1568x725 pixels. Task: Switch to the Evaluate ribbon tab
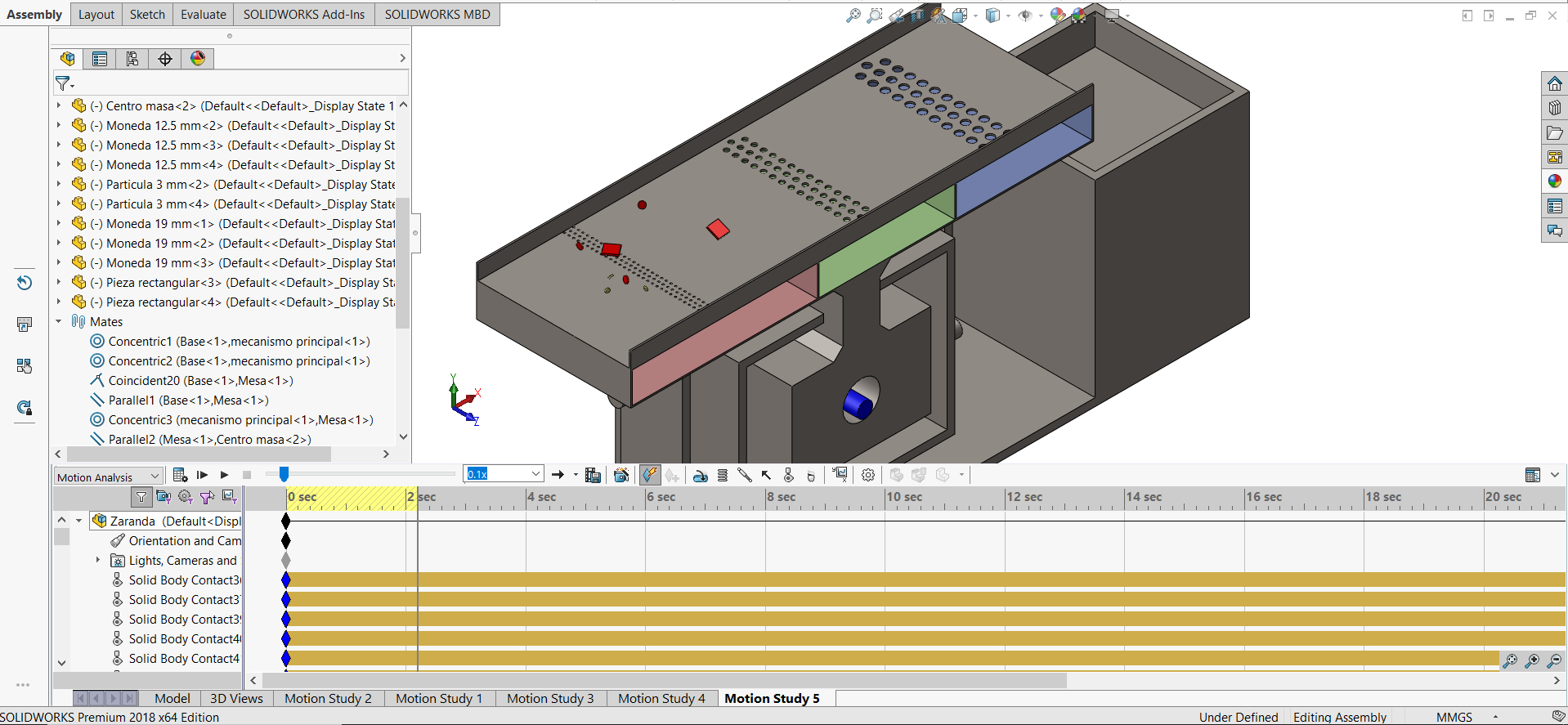click(x=204, y=15)
